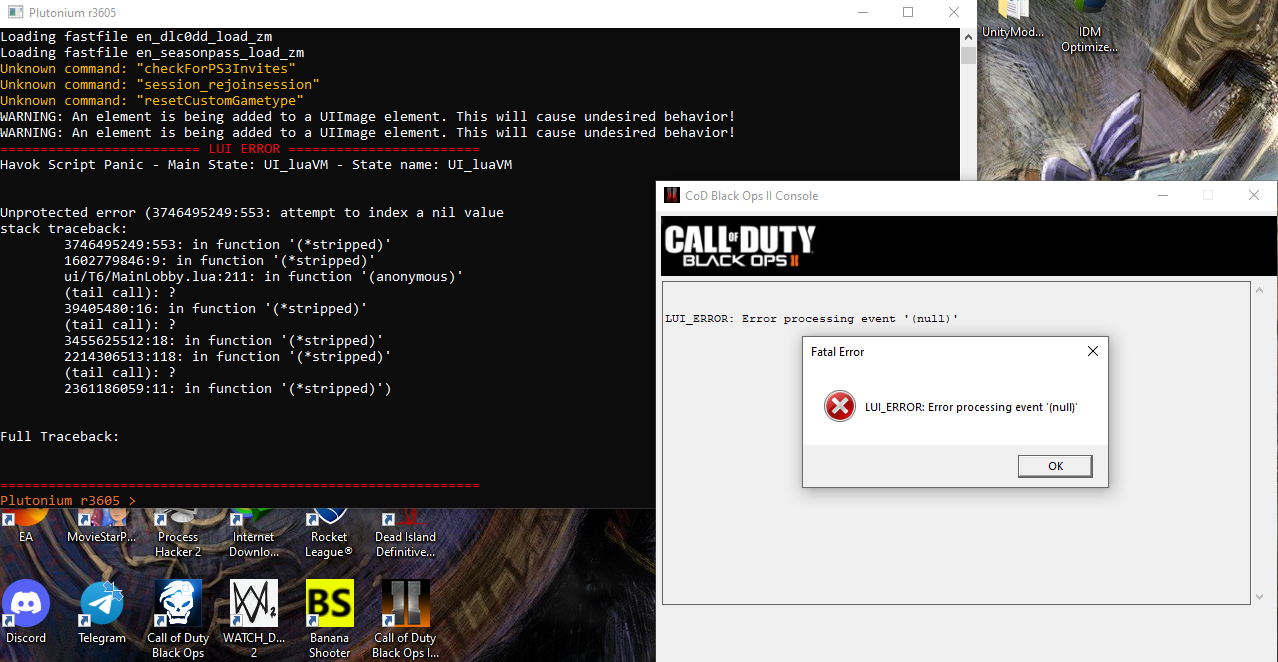The width and height of the screenshot is (1278, 662).
Task: Open the MovieStarPlanet desktop shortcut
Action: 101,526
